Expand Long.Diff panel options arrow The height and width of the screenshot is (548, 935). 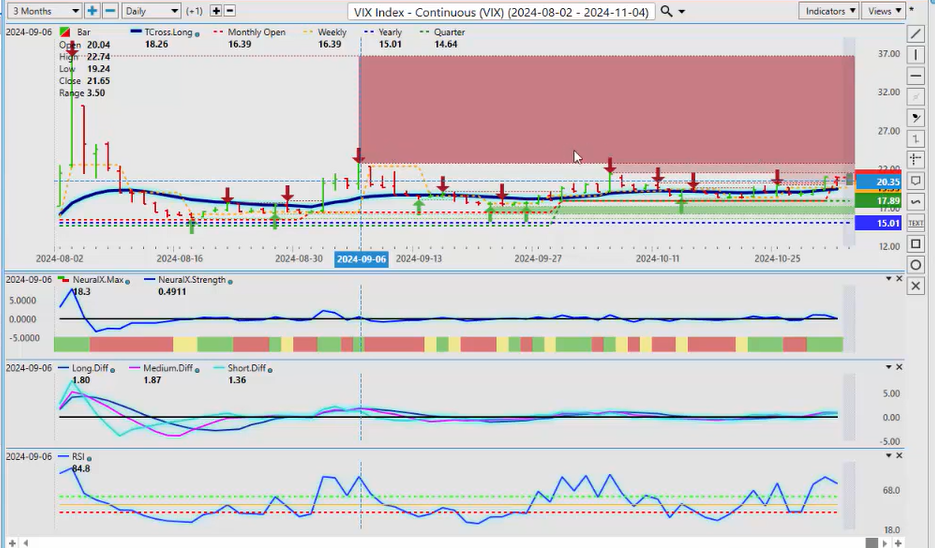click(888, 367)
